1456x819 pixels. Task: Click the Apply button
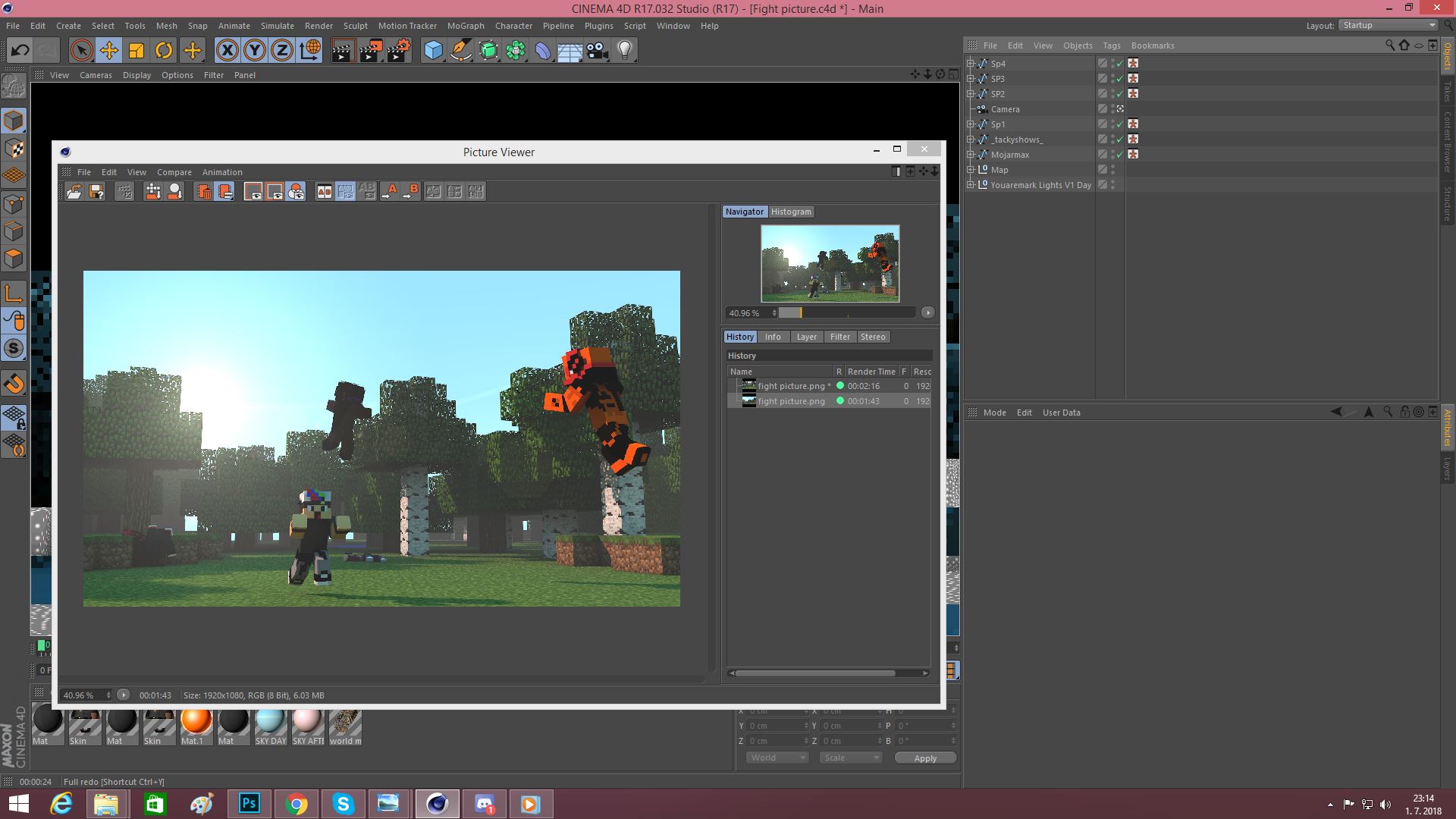(924, 758)
